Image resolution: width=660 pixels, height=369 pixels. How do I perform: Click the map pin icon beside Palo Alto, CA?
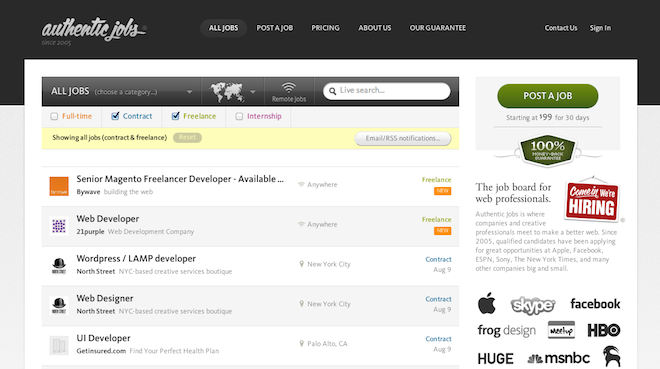point(301,344)
